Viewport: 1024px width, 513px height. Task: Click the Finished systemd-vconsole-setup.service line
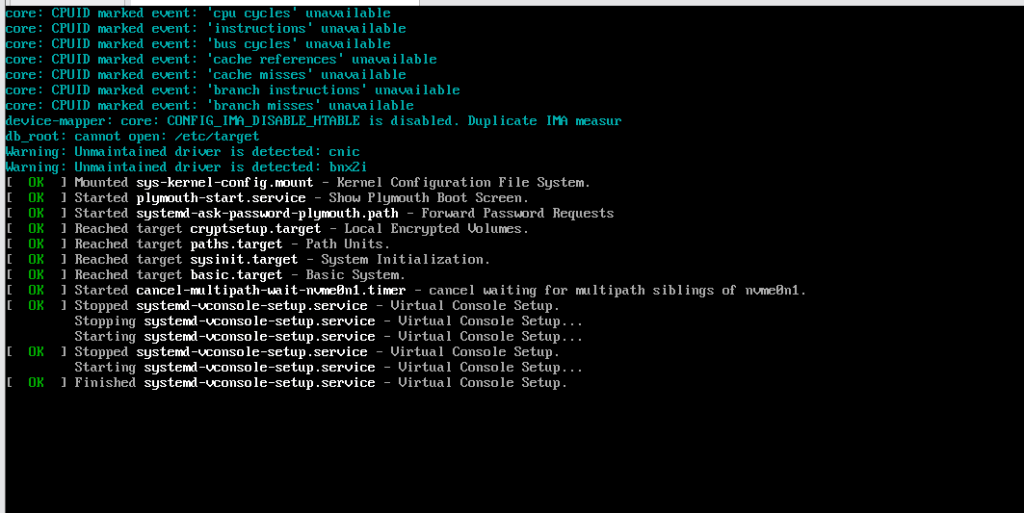pos(320,383)
